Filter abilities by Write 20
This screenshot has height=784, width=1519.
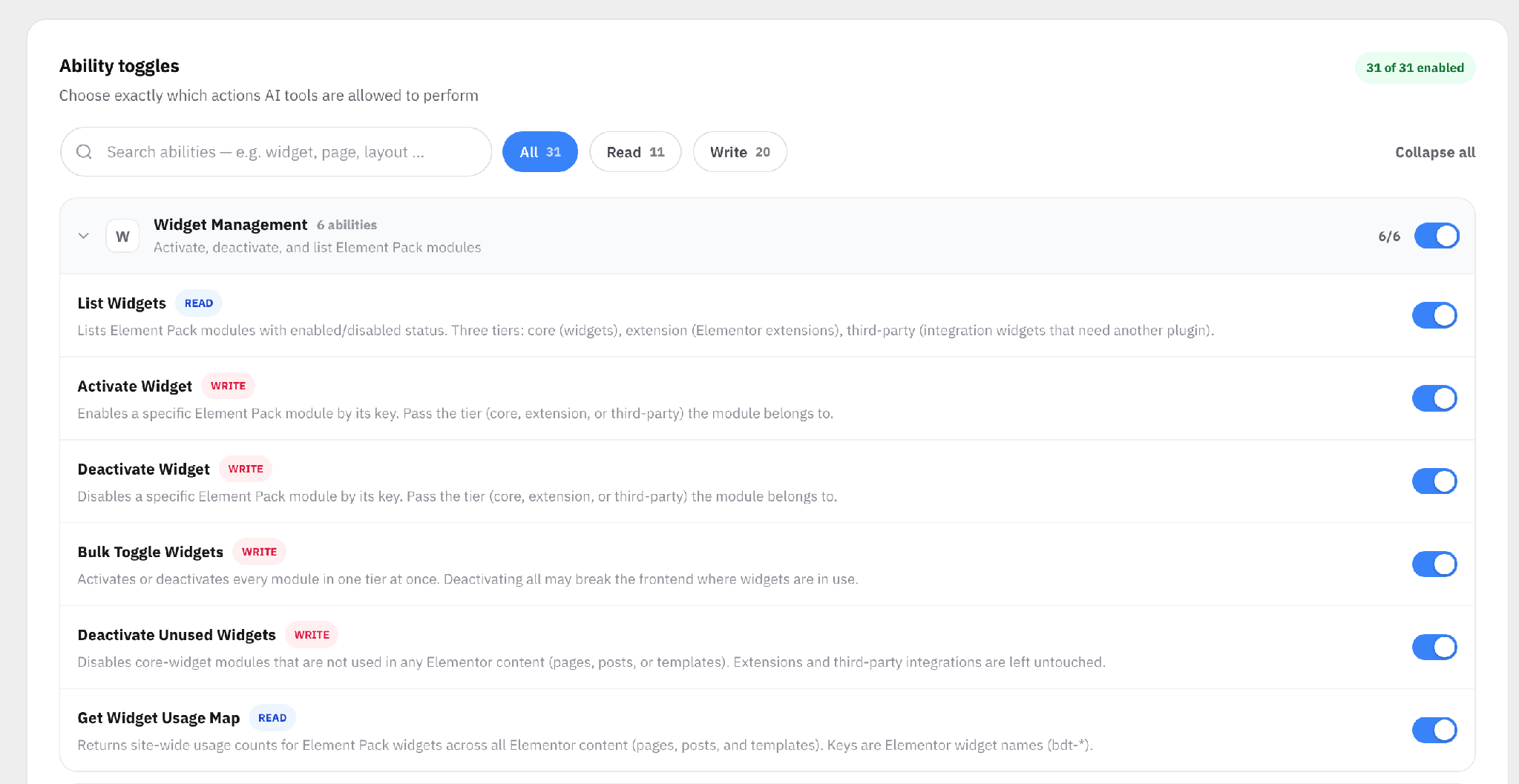click(740, 152)
